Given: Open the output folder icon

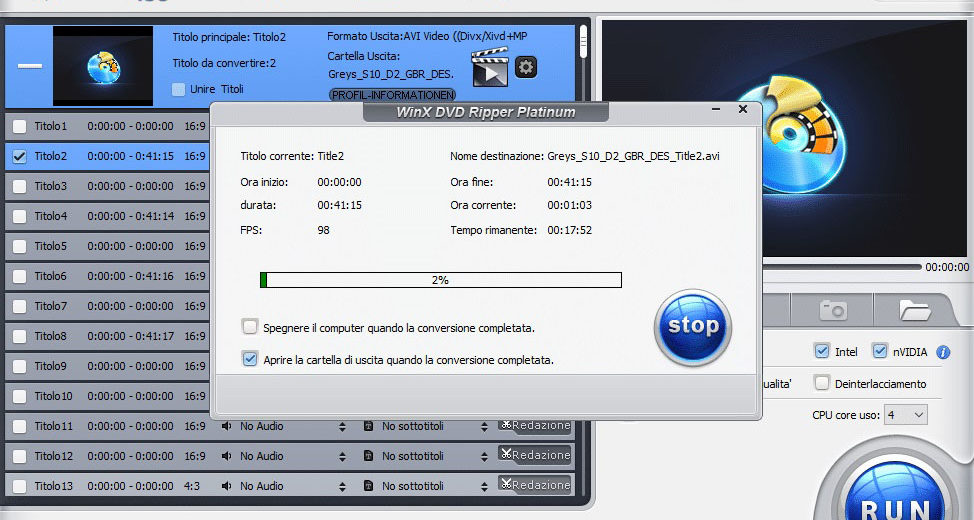Looking at the screenshot, I should pyautogui.click(x=914, y=310).
